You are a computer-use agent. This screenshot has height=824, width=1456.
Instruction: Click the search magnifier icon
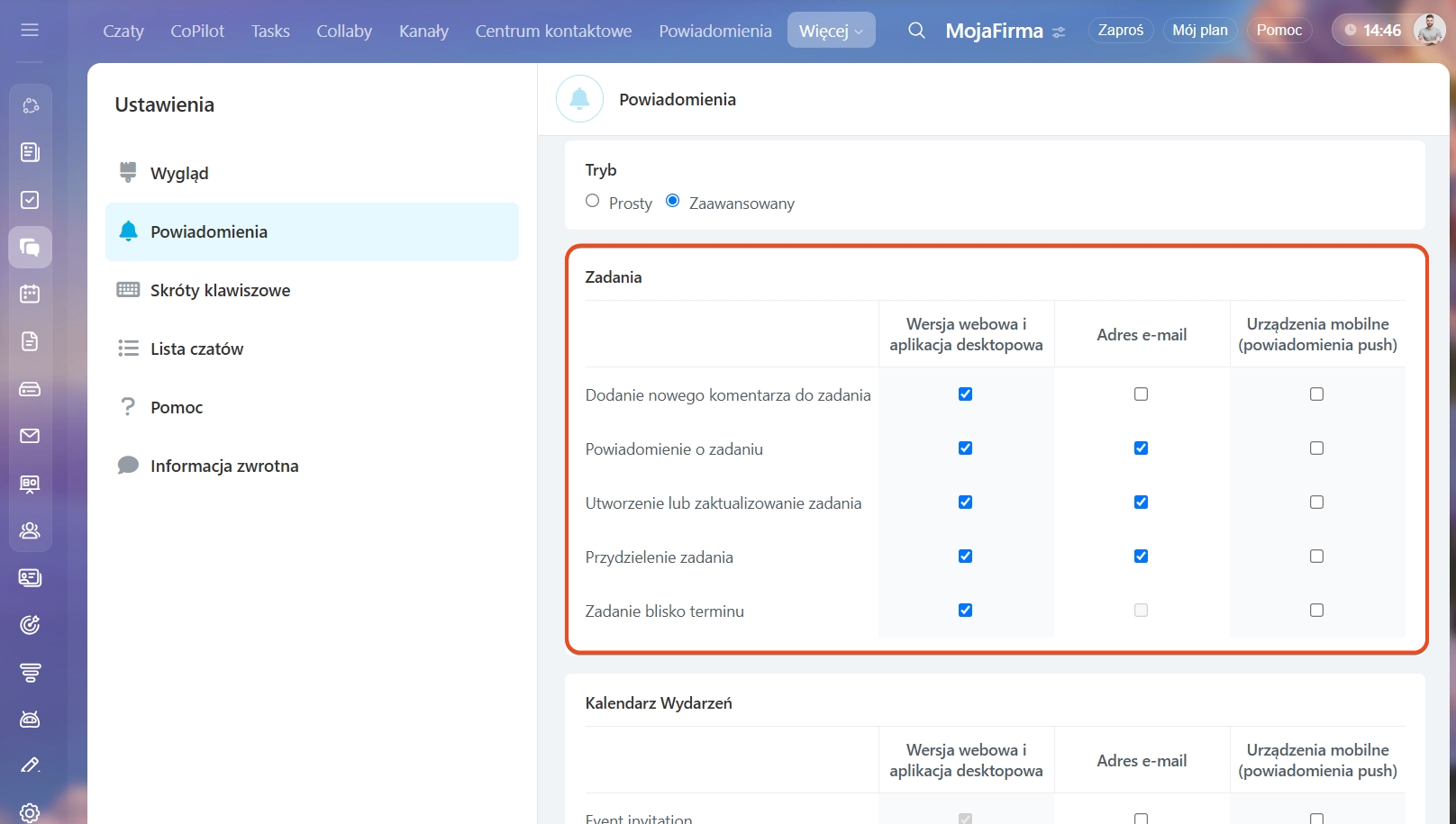(x=916, y=31)
